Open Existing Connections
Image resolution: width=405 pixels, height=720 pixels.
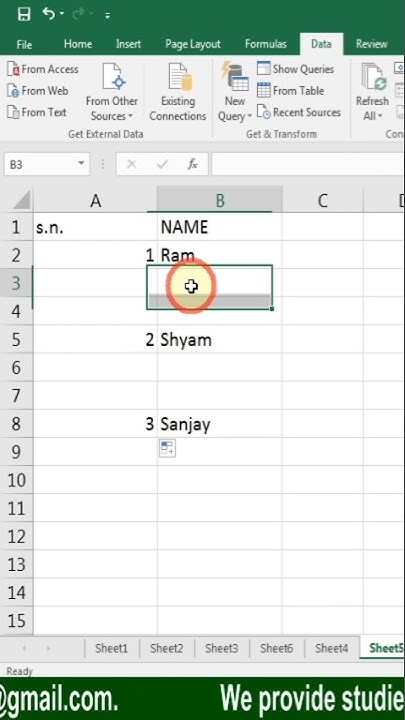click(178, 92)
